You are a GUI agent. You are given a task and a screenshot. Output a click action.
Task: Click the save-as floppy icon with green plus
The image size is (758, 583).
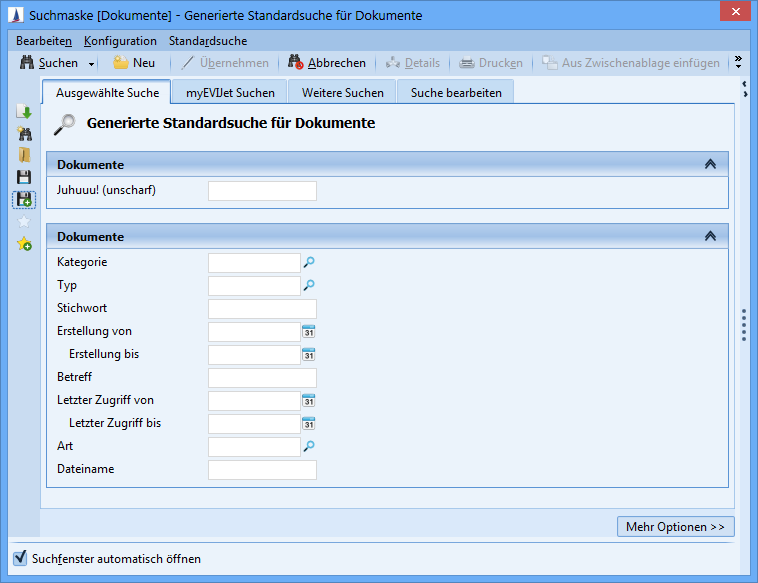(24, 199)
